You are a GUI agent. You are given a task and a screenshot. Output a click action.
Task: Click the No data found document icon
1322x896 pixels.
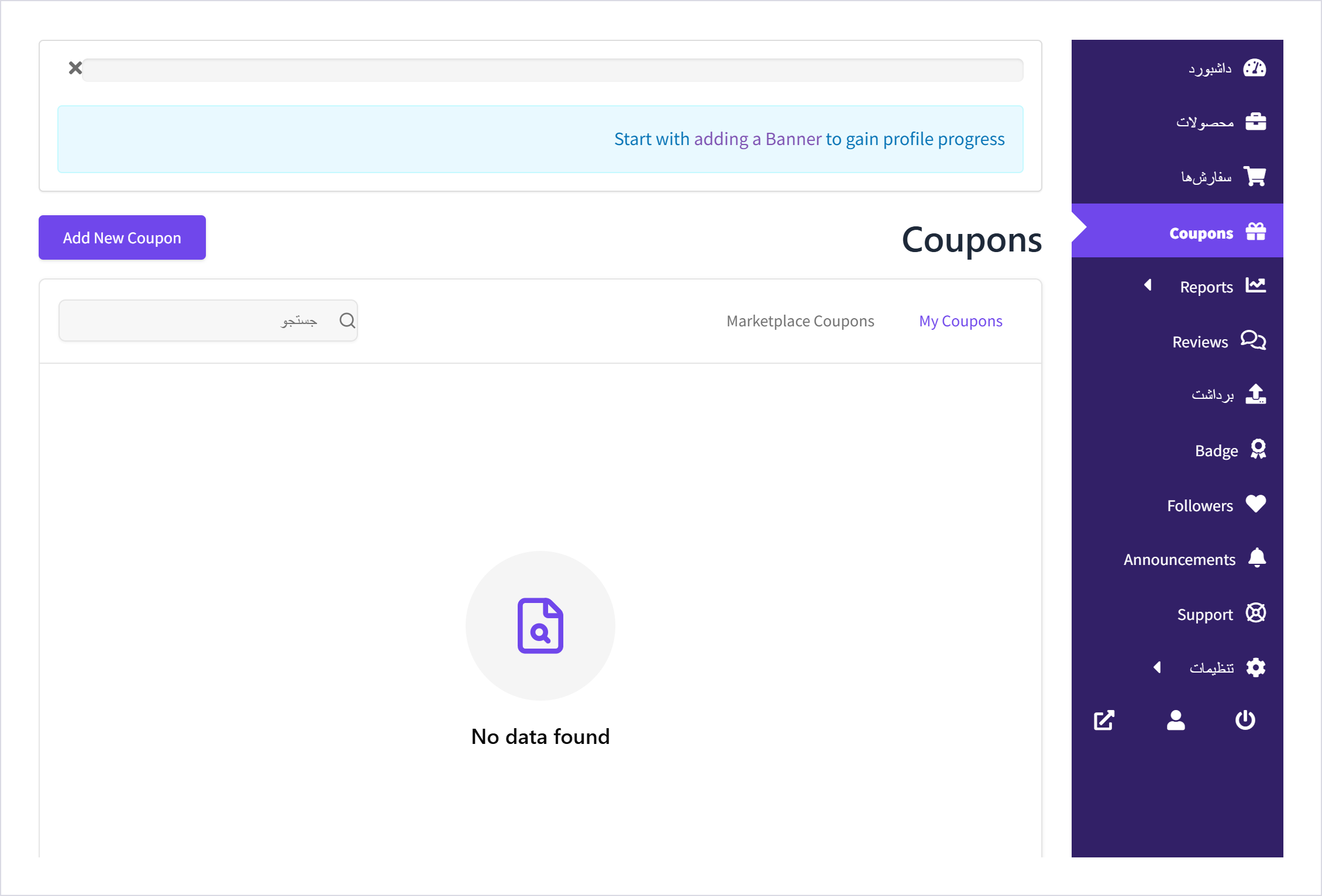pos(540,625)
